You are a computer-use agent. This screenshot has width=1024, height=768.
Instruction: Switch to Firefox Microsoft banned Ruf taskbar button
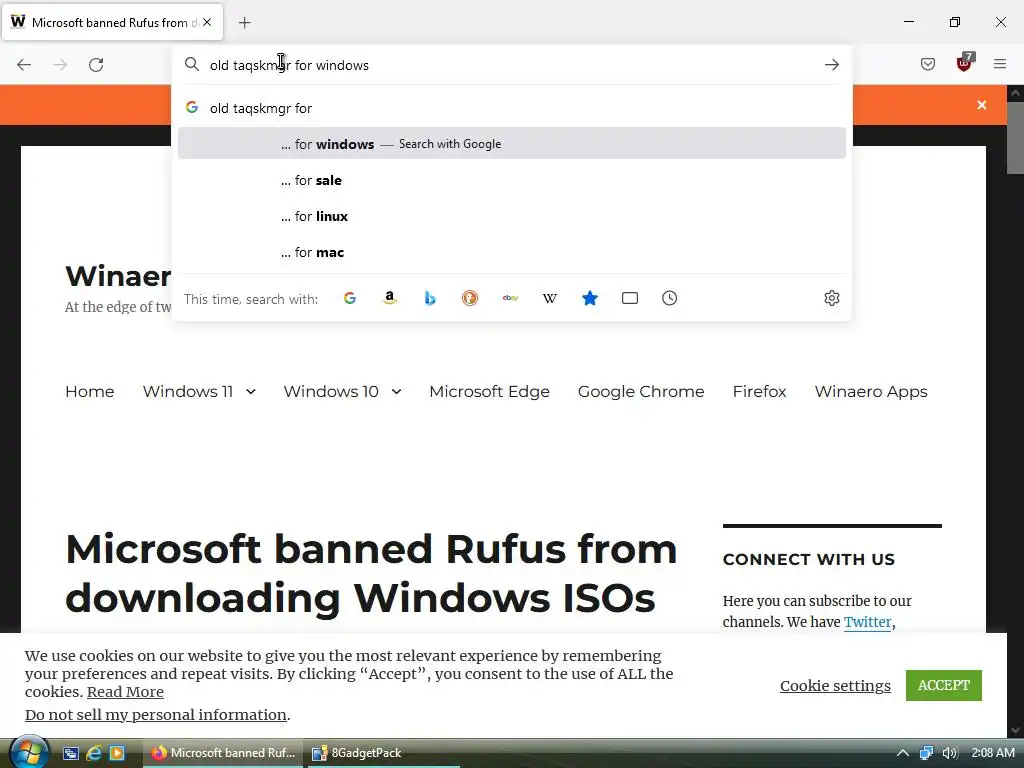pos(223,753)
